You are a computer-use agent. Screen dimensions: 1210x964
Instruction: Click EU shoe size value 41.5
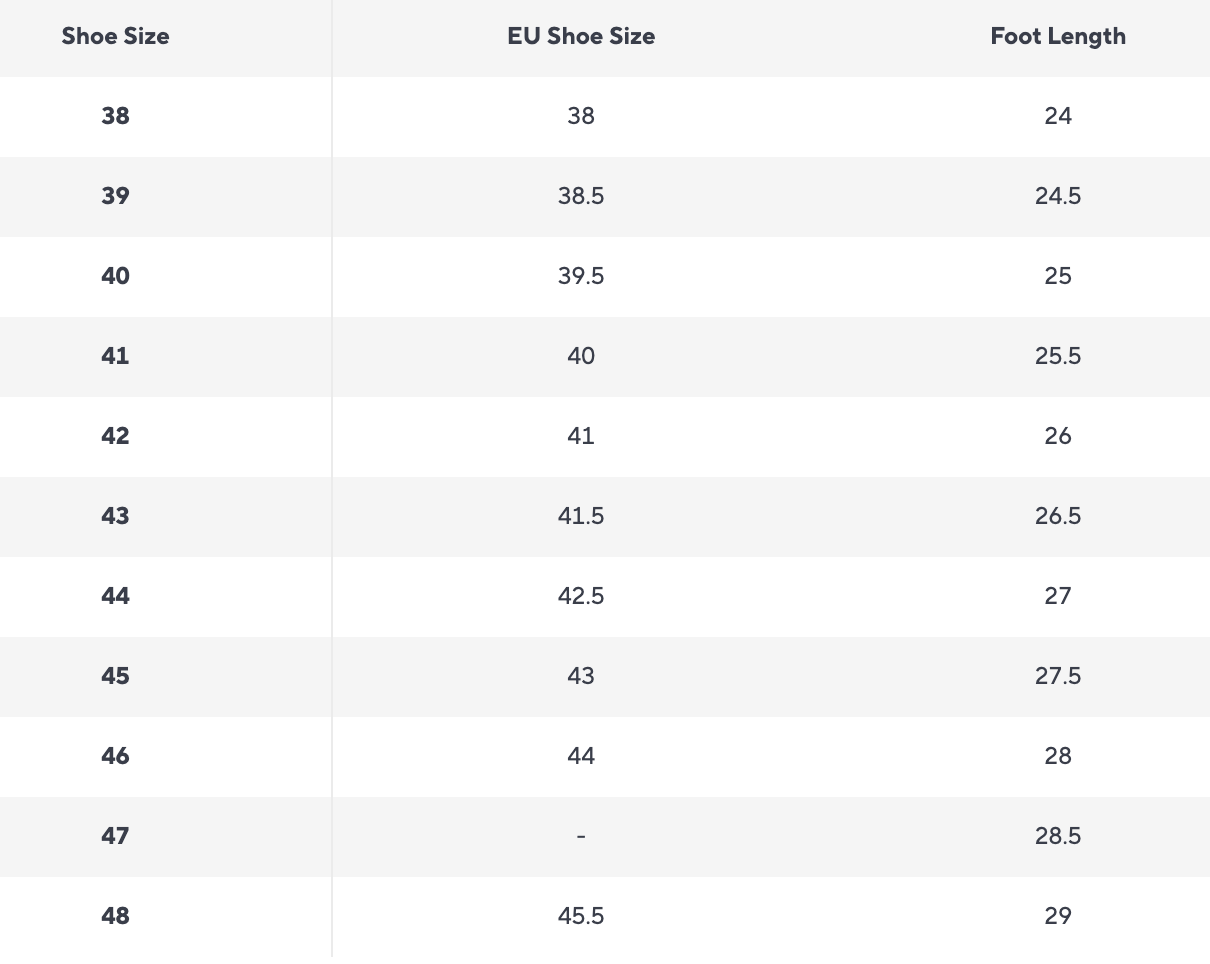tap(581, 516)
